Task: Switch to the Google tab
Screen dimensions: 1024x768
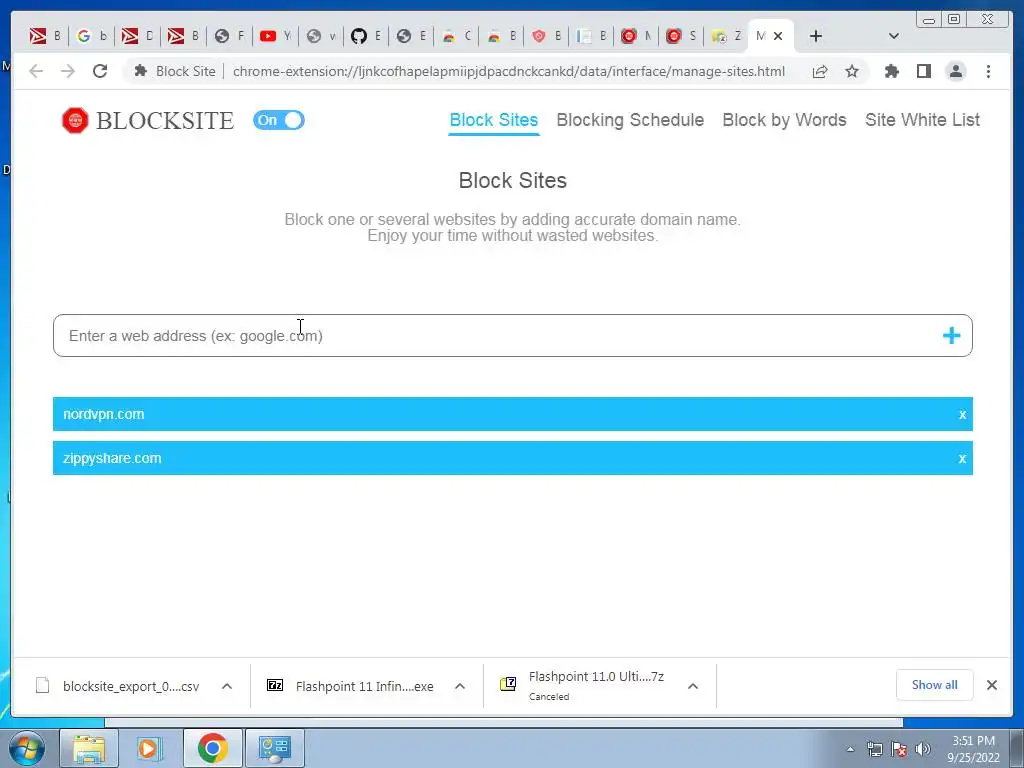Action: point(91,36)
